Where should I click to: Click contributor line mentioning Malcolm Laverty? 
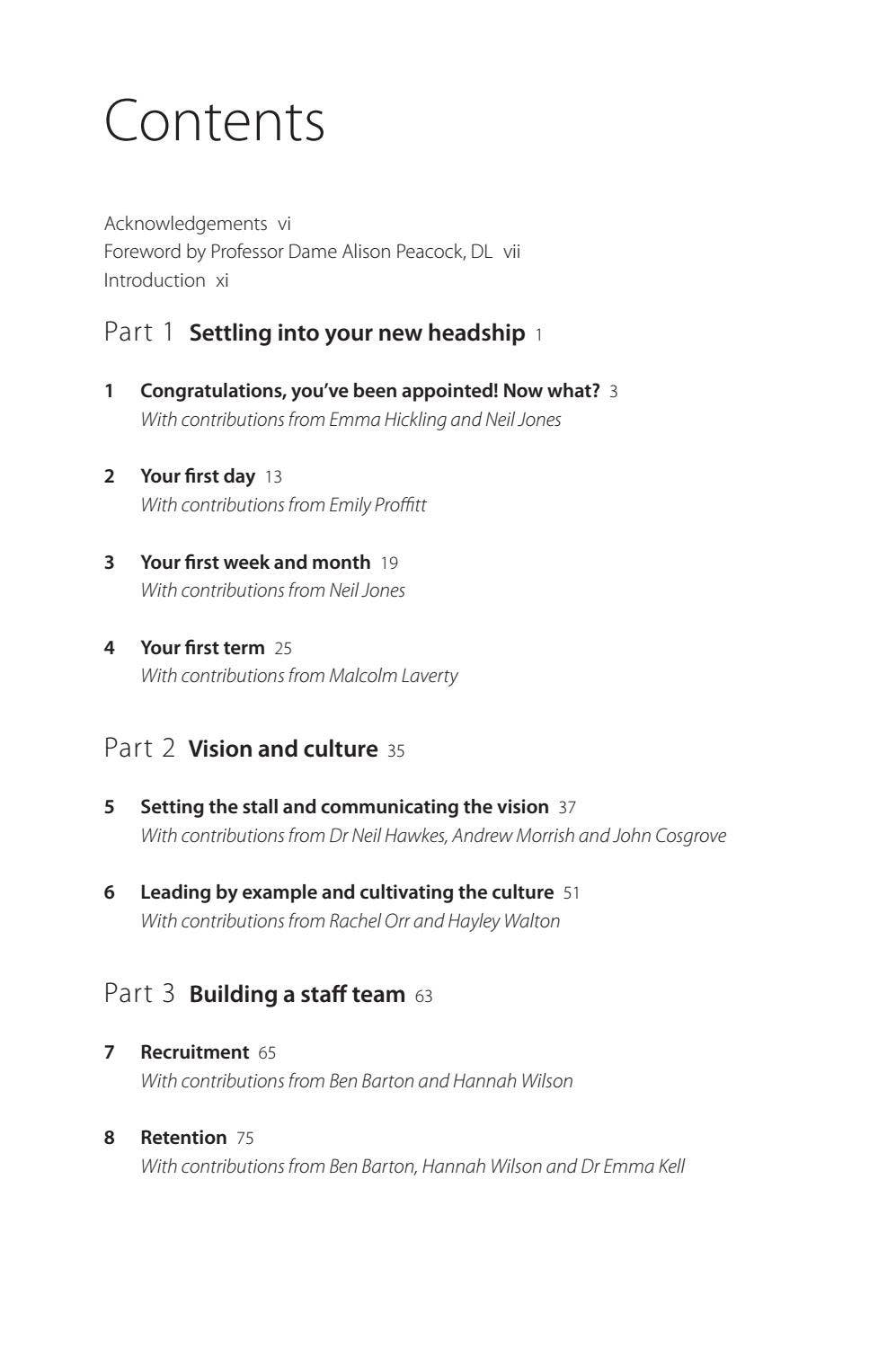[x=298, y=676]
